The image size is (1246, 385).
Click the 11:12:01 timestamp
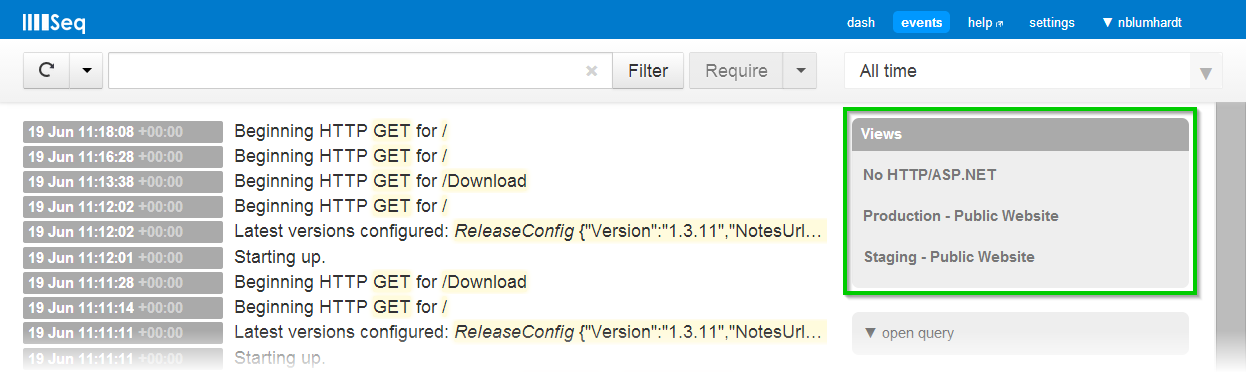click(x=123, y=257)
